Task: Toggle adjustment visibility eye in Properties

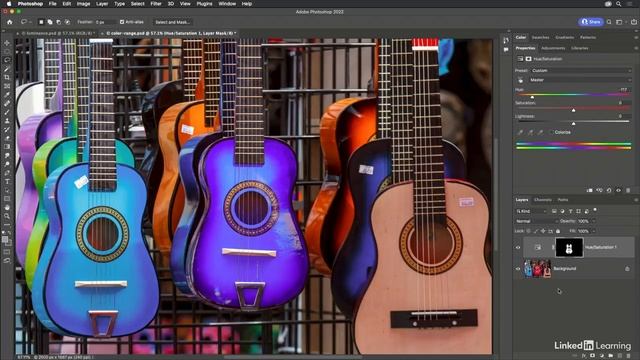Action: click(x=618, y=190)
